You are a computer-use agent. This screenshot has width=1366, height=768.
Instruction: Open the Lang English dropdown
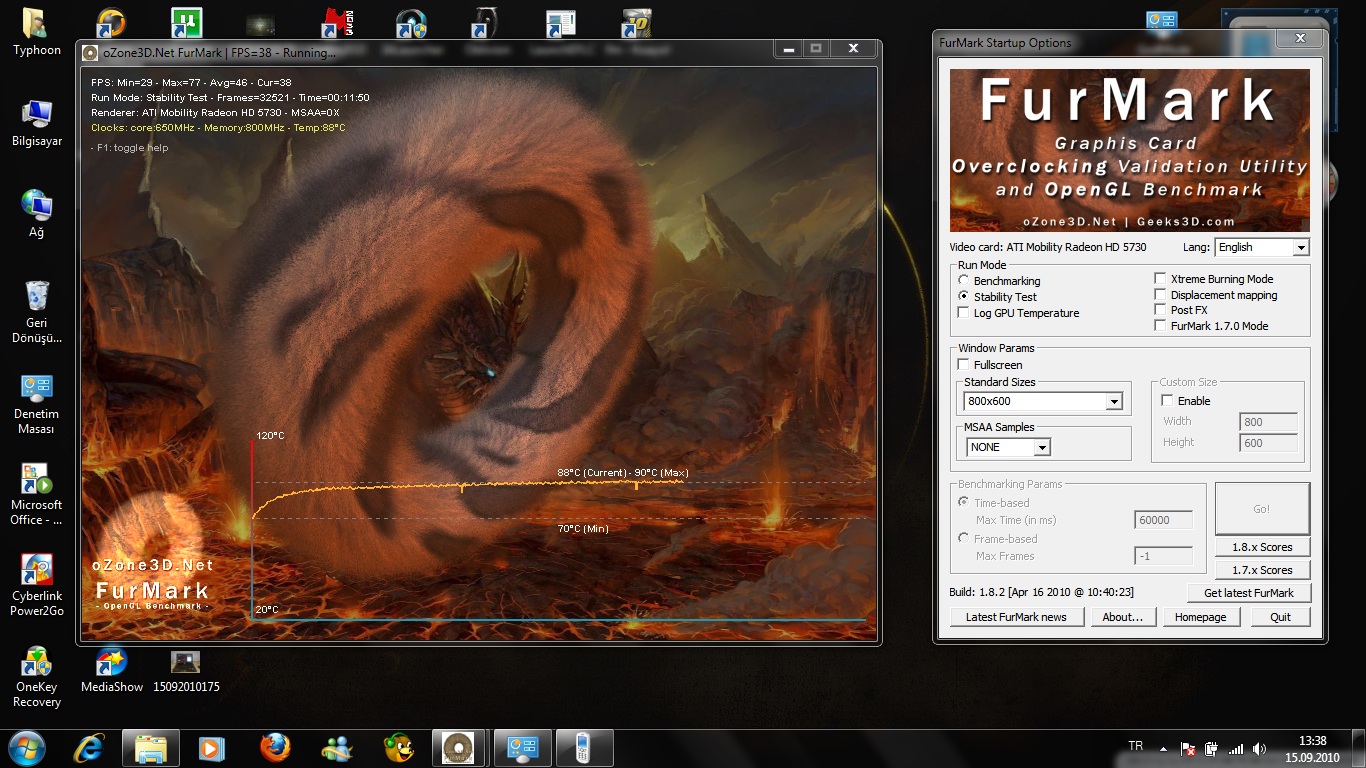pyautogui.click(x=1261, y=247)
